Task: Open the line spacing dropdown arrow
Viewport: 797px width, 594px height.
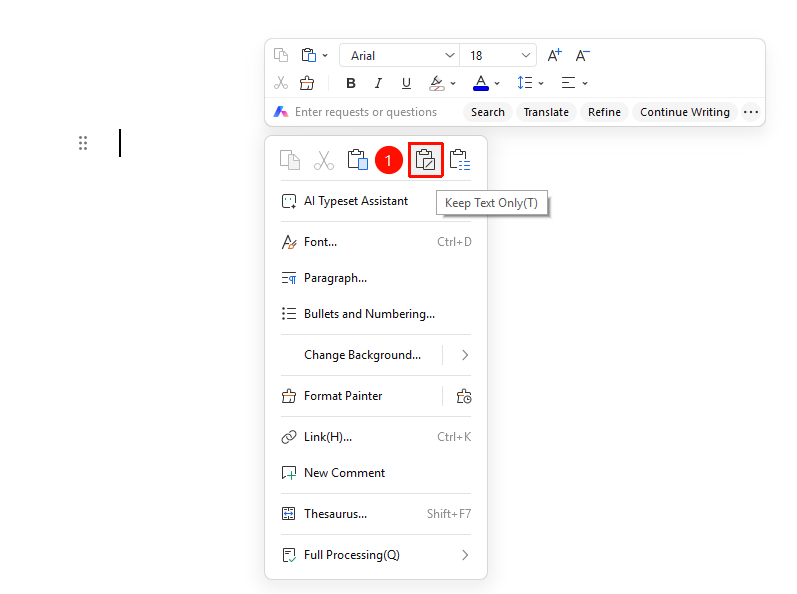Action: point(541,83)
